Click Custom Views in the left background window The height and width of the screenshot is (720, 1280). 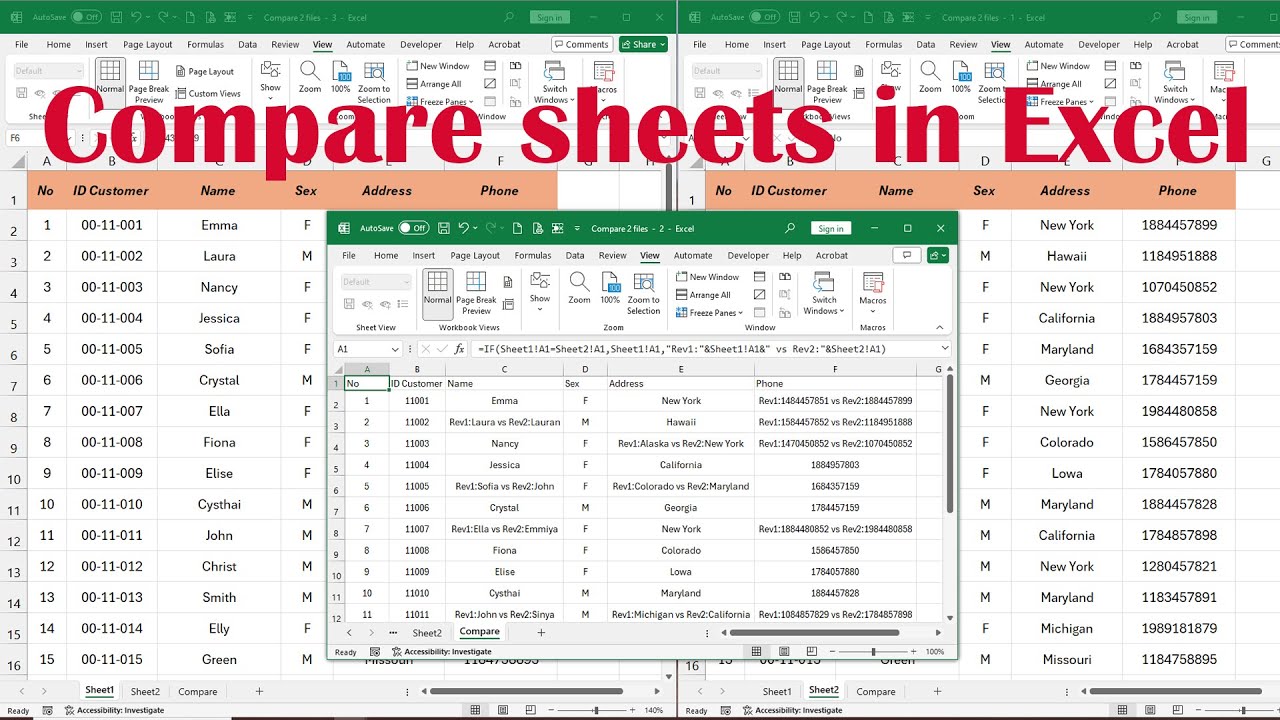pyautogui.click(x=207, y=93)
